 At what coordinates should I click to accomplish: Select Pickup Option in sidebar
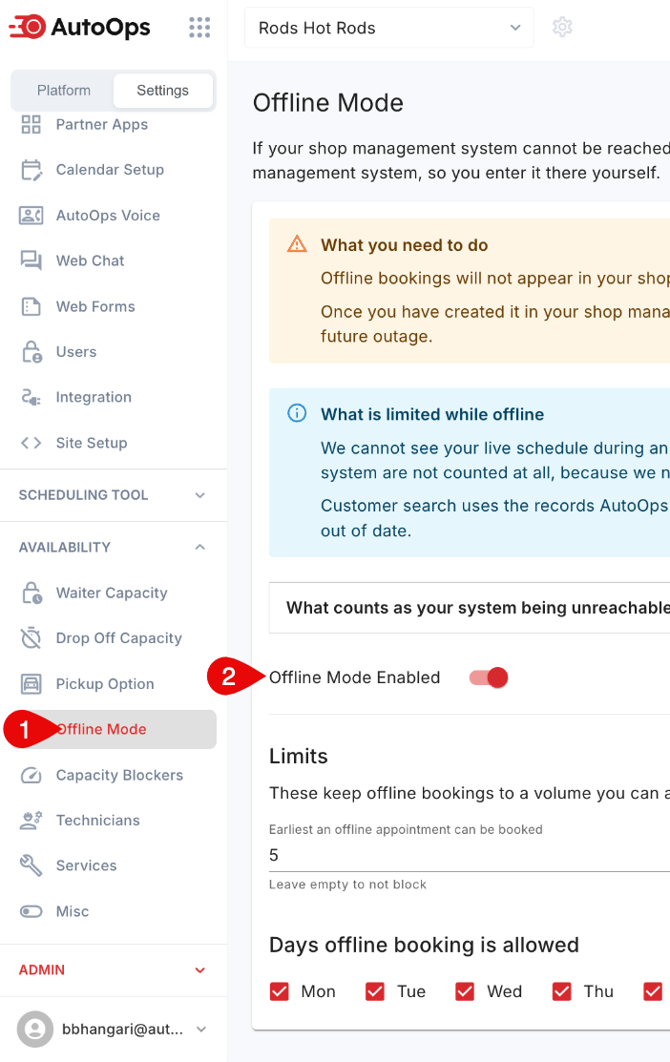(x=105, y=684)
